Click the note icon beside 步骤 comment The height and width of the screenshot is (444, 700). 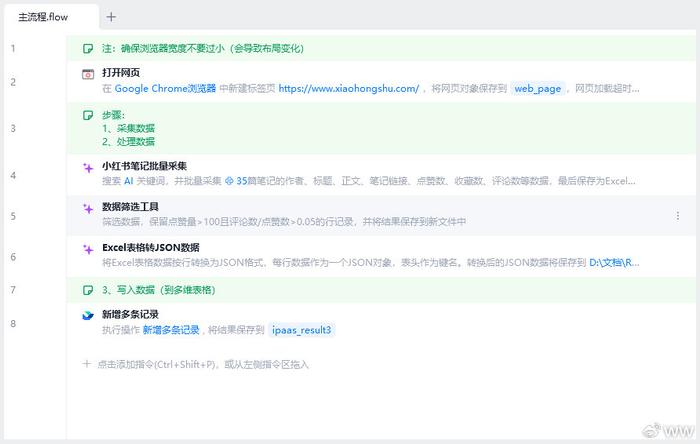[88, 115]
